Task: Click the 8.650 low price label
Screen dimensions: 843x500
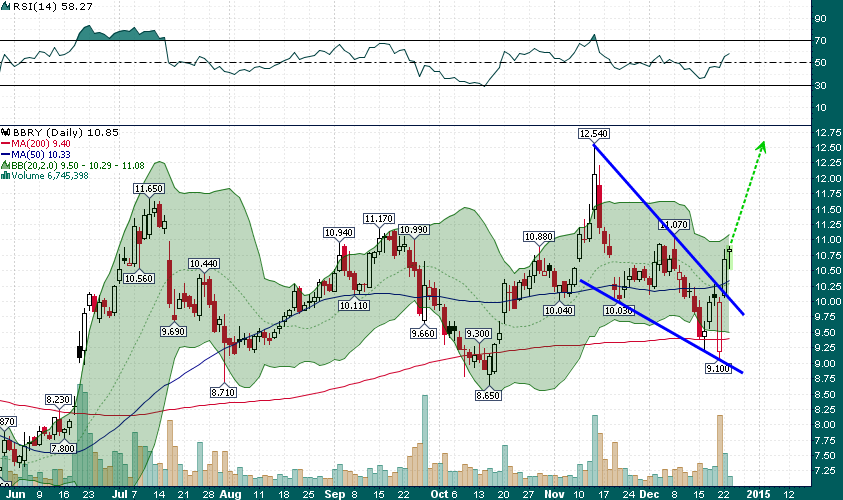Action: 488,395
